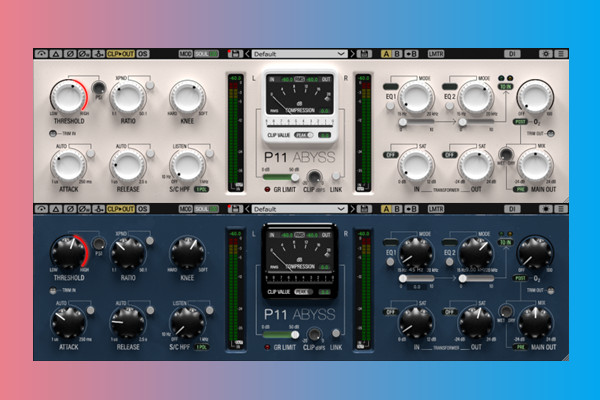Screen dimensions: 600x400
Task: Select the B state in the light plugin
Action: click(x=397, y=54)
